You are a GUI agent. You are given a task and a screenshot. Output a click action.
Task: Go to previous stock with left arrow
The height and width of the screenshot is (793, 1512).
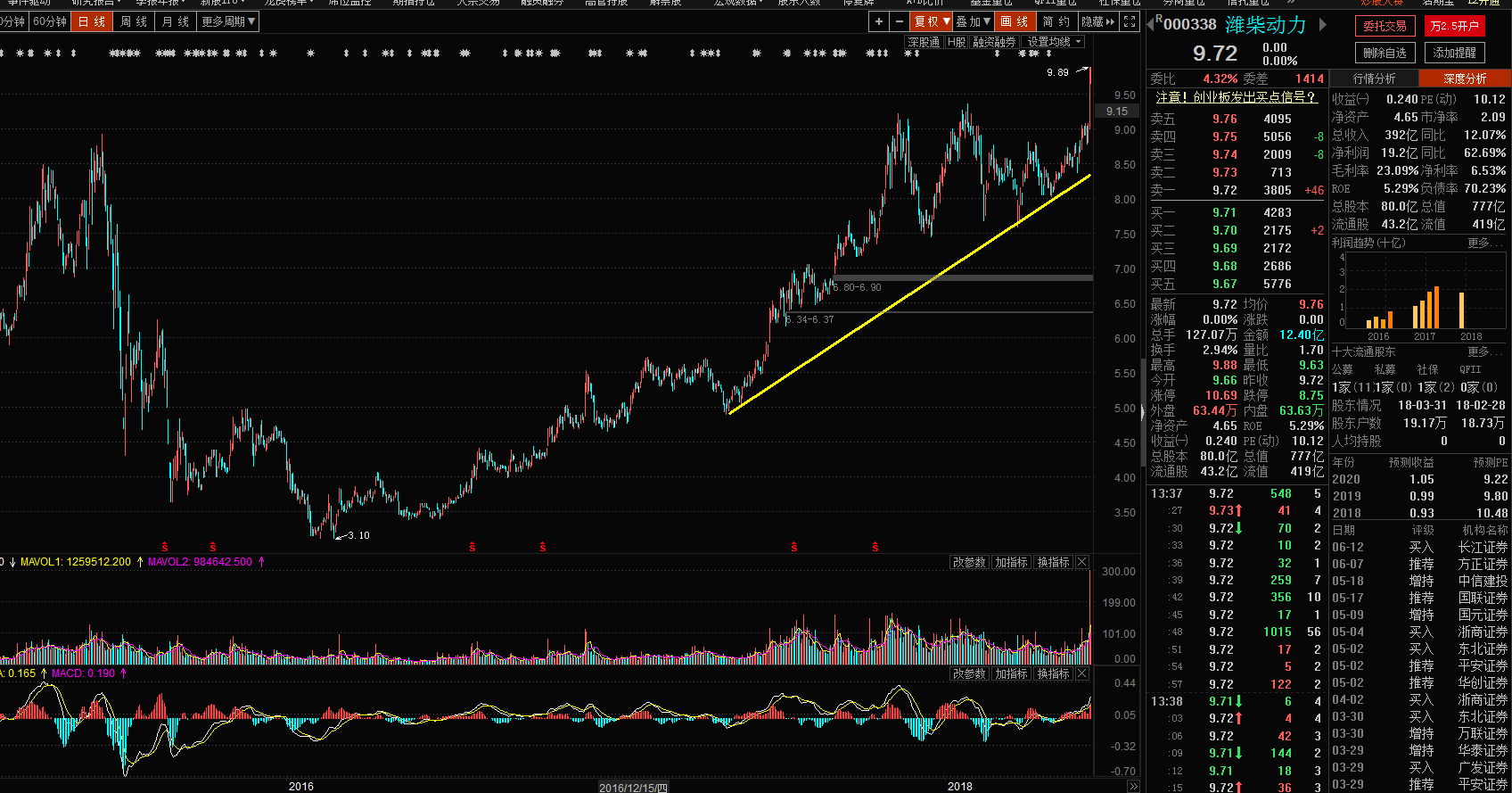tap(1150, 24)
